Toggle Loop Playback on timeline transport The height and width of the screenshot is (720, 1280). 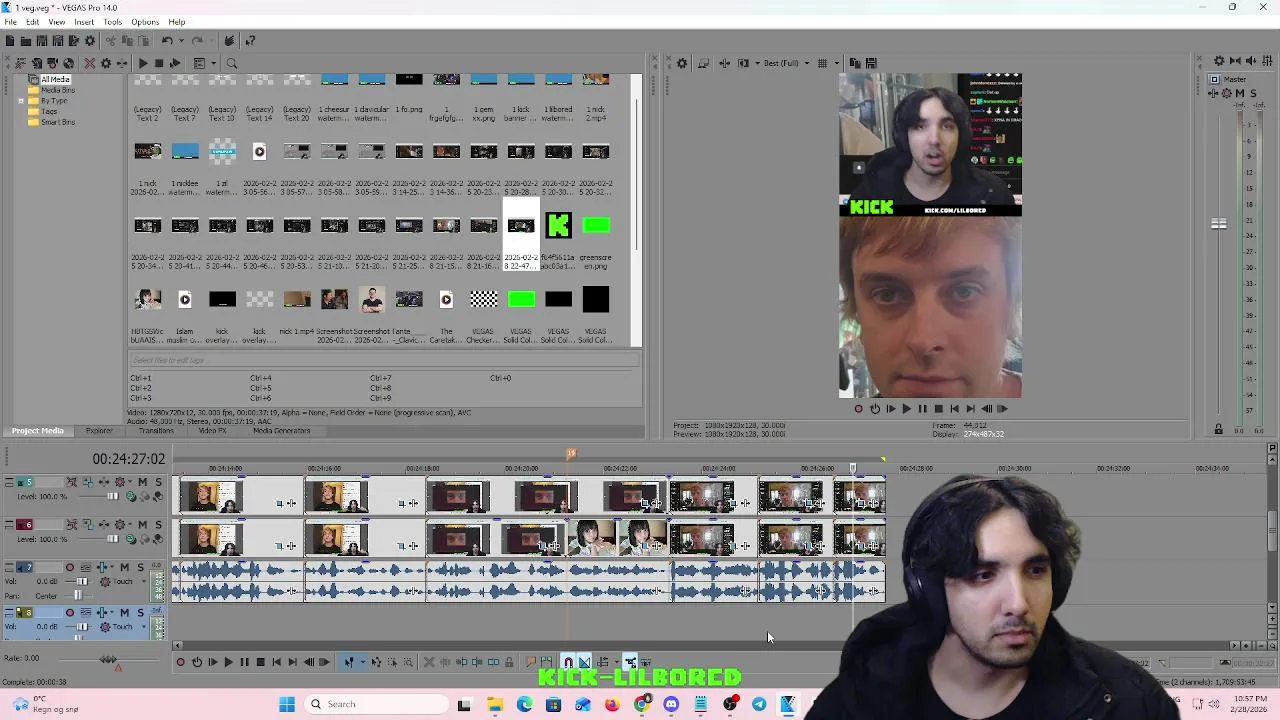[x=196, y=662]
